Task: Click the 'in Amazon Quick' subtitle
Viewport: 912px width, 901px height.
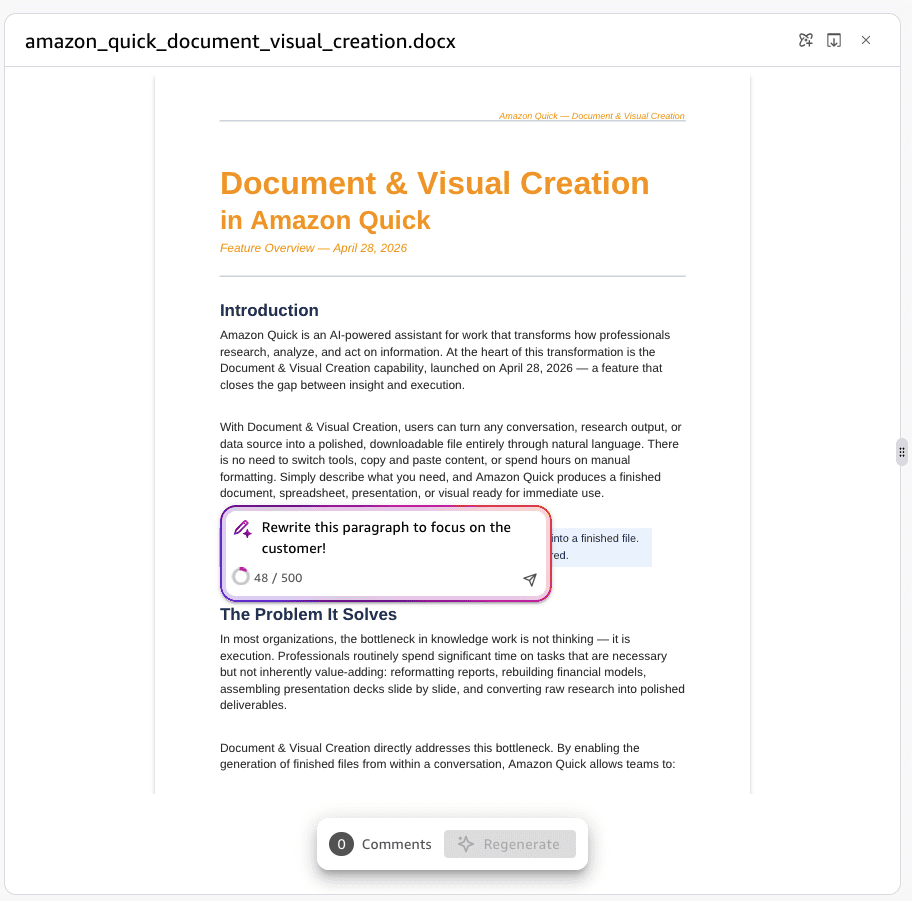Action: coord(325,220)
